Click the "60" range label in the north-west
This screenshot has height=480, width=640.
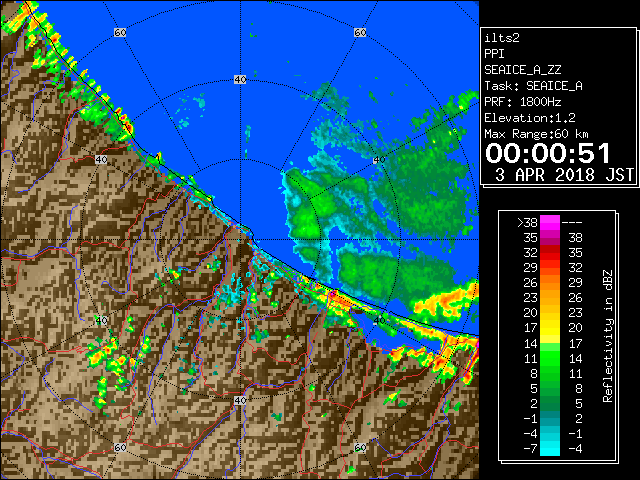click(x=120, y=32)
